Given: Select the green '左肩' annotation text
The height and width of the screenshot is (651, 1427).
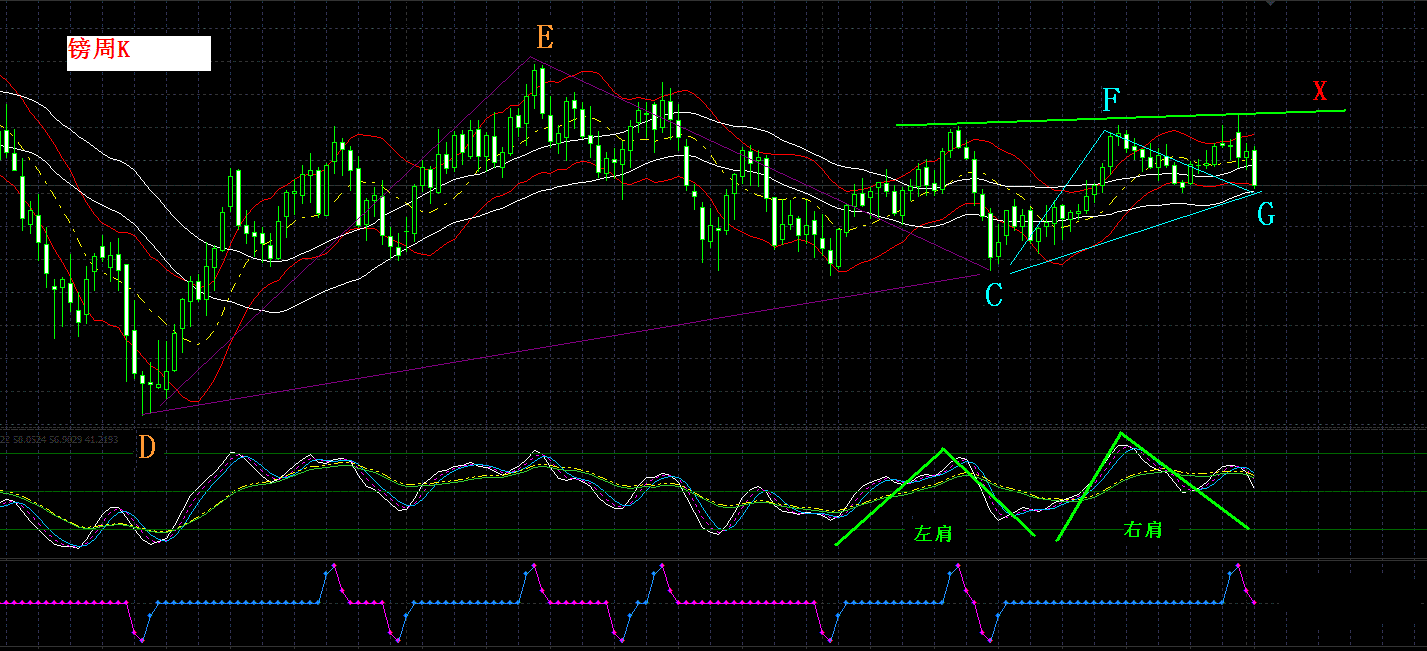Looking at the screenshot, I should (933, 534).
